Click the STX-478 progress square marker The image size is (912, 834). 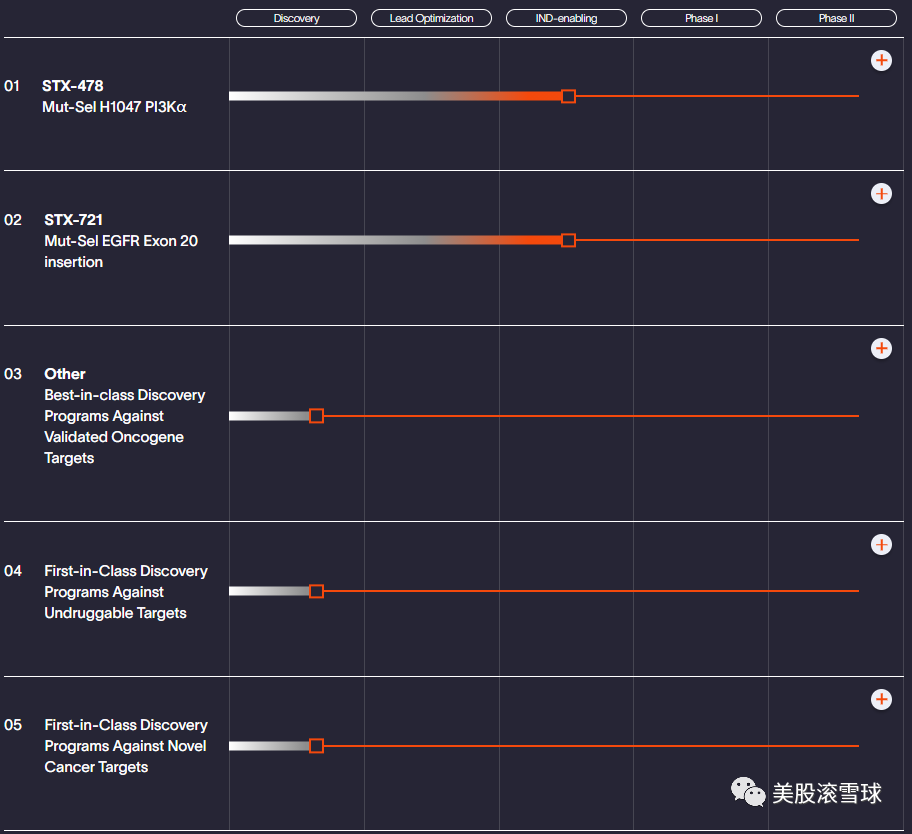568,96
